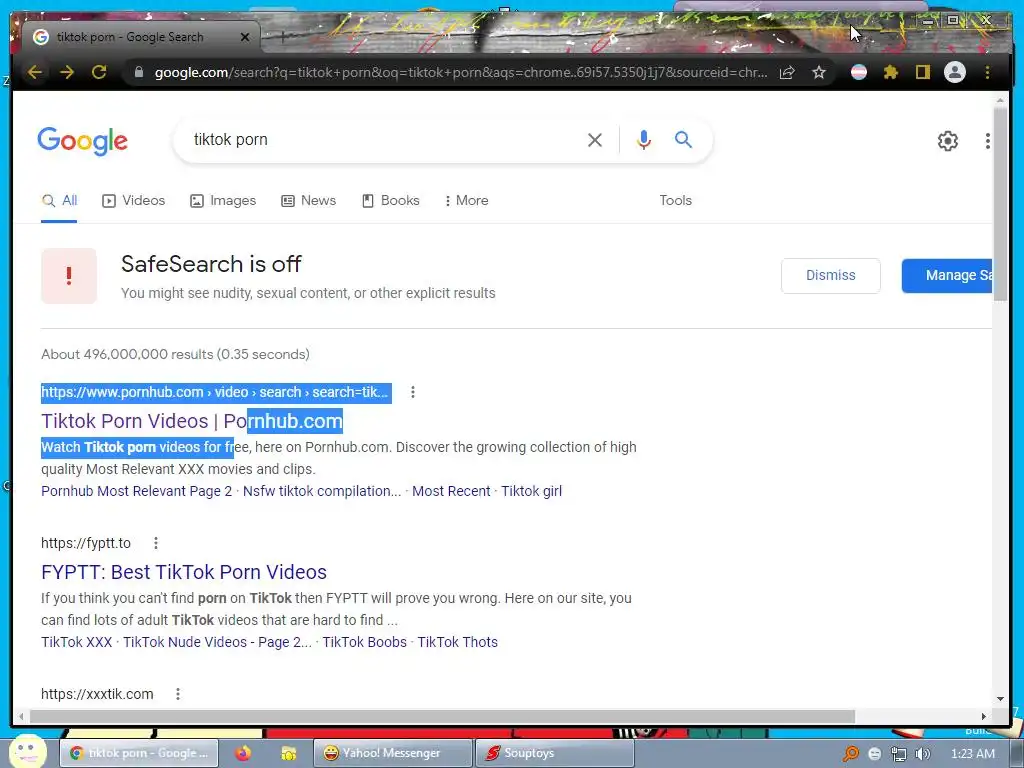The height and width of the screenshot is (768, 1024).
Task: Click the 1:23 AM clock
Action: [972, 754]
